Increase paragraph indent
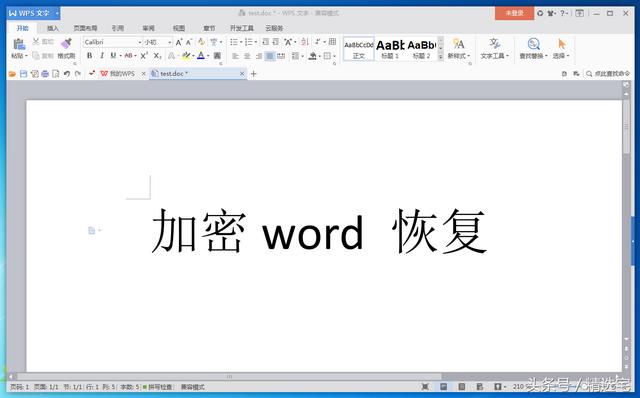Image resolution: width=640 pixels, height=398 pixels. tap(276, 42)
